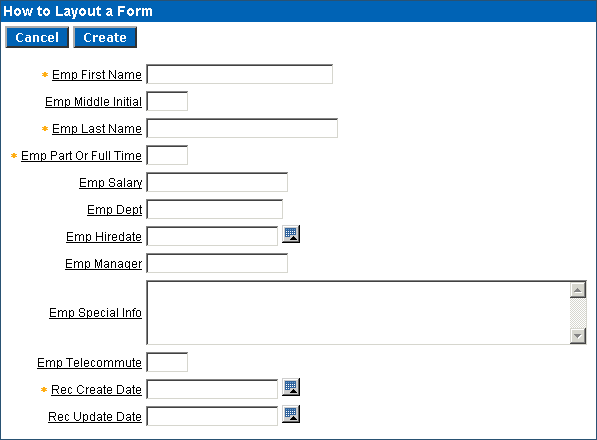
Task: Open calendar picker for Emp Hiredate
Action: point(291,234)
